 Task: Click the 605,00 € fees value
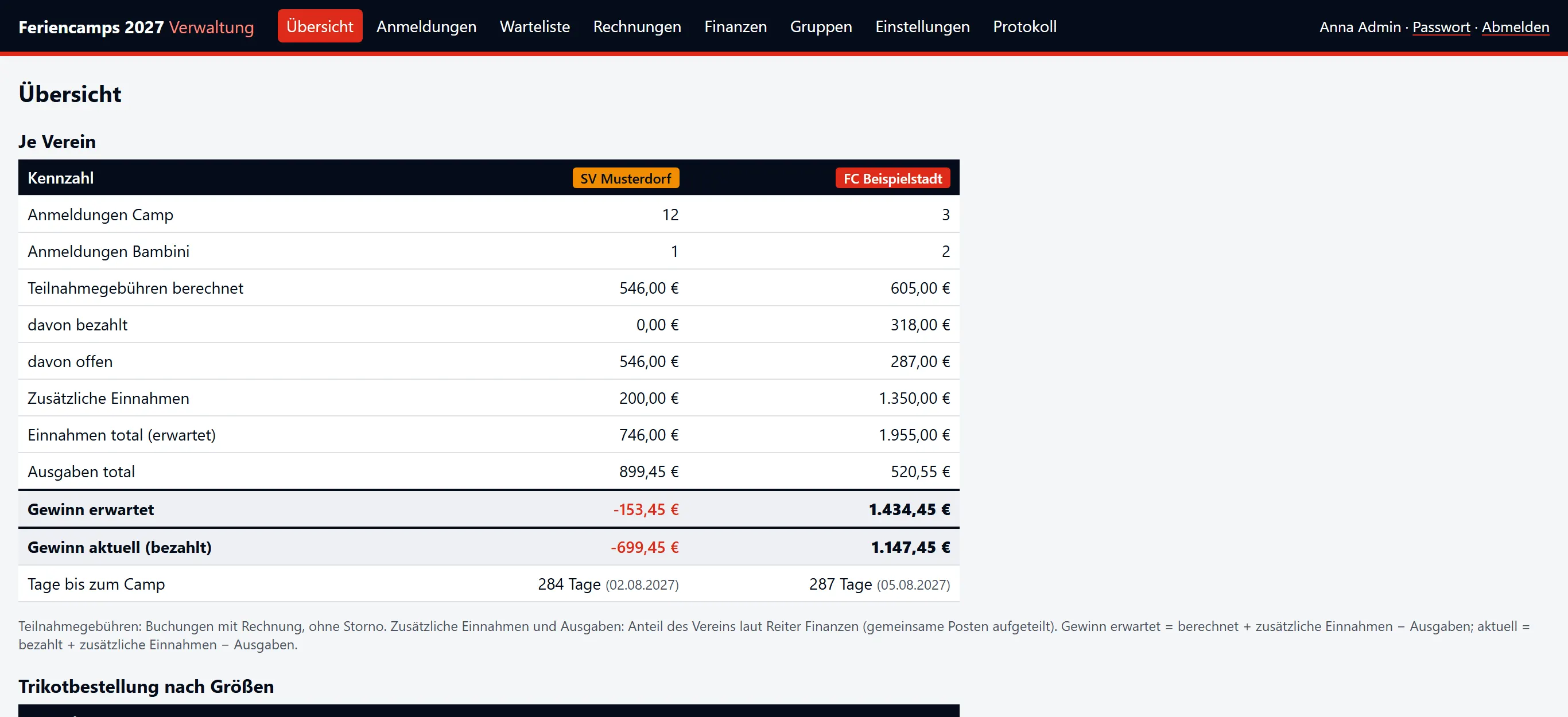click(x=921, y=287)
